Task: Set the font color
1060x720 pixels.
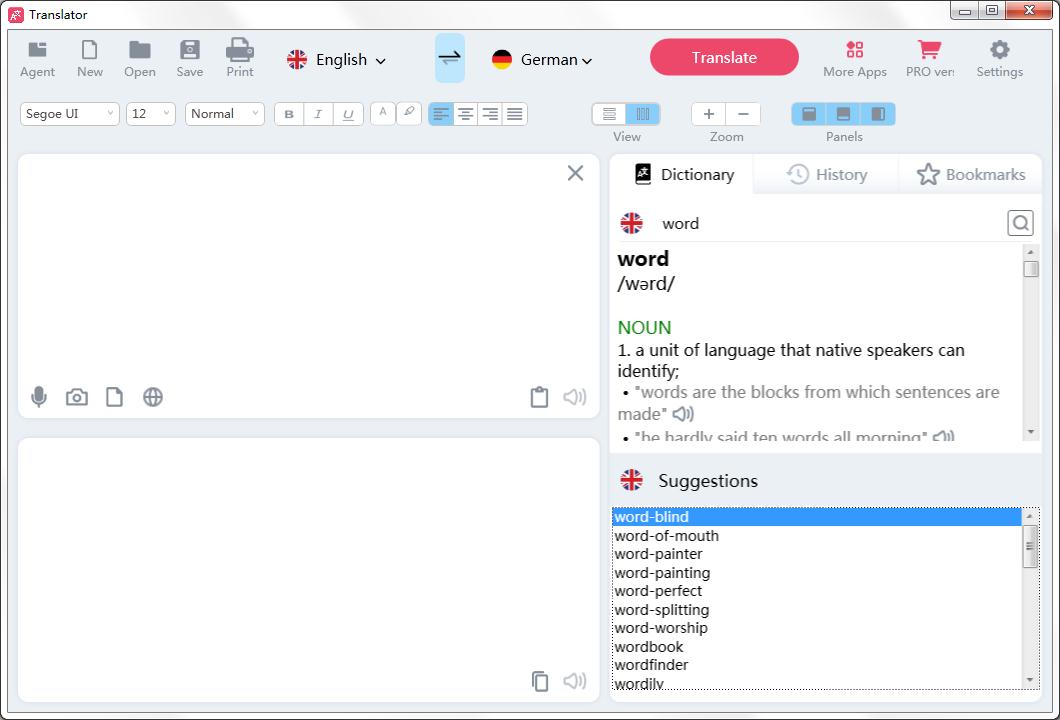Action: pyautogui.click(x=383, y=114)
